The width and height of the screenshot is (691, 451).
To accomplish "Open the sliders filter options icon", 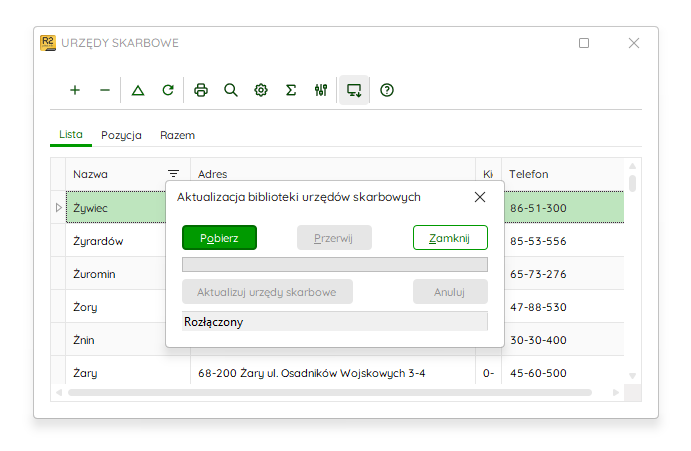I will click(x=321, y=90).
